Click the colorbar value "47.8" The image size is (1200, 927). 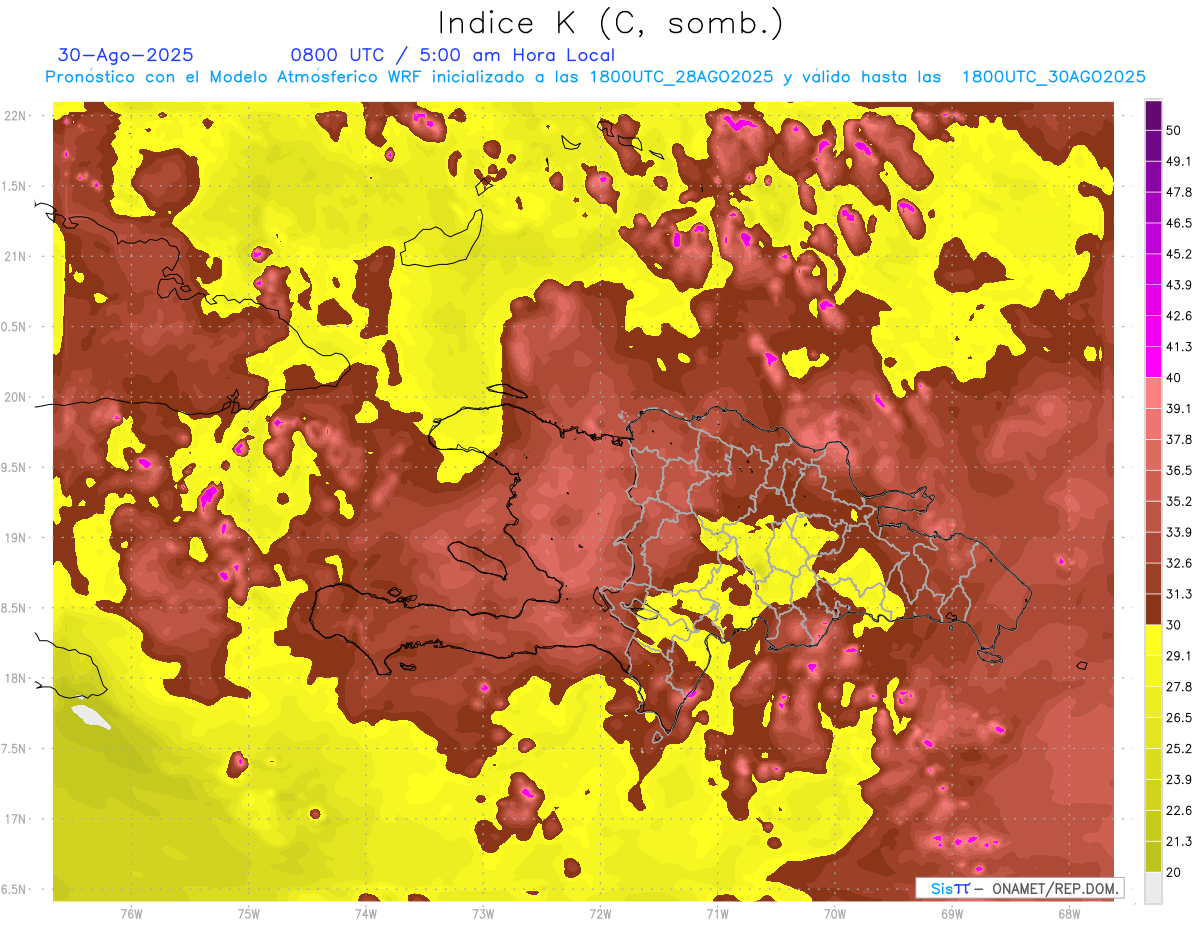click(x=1178, y=192)
